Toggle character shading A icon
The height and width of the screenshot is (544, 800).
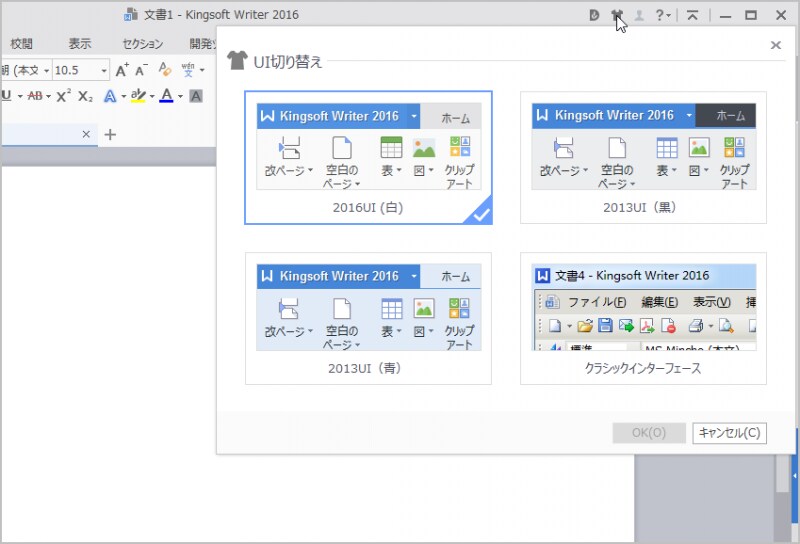coord(196,95)
